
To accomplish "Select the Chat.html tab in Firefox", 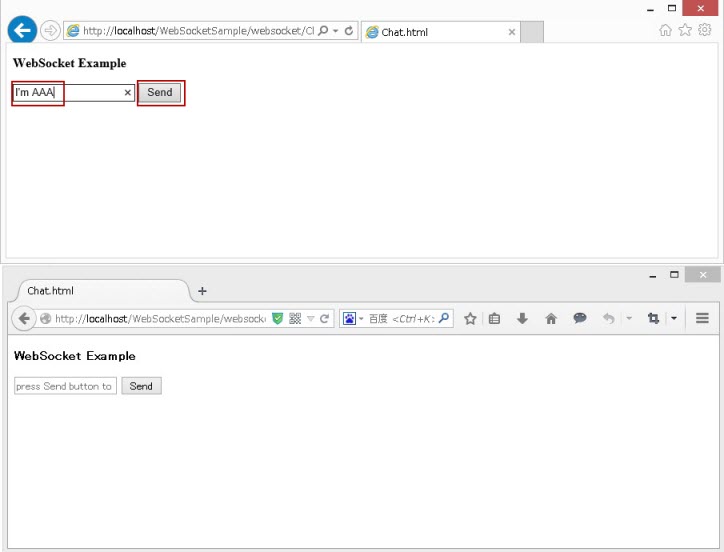I will 104,291.
